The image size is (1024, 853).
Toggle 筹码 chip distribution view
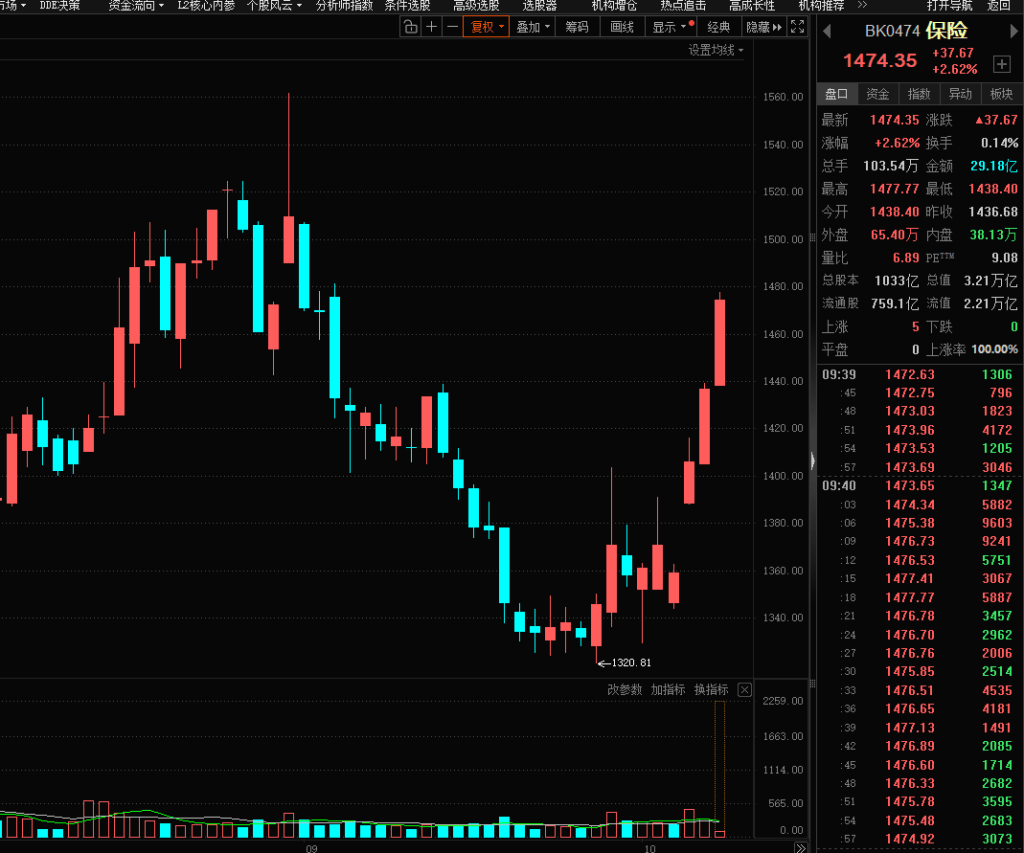coord(577,27)
